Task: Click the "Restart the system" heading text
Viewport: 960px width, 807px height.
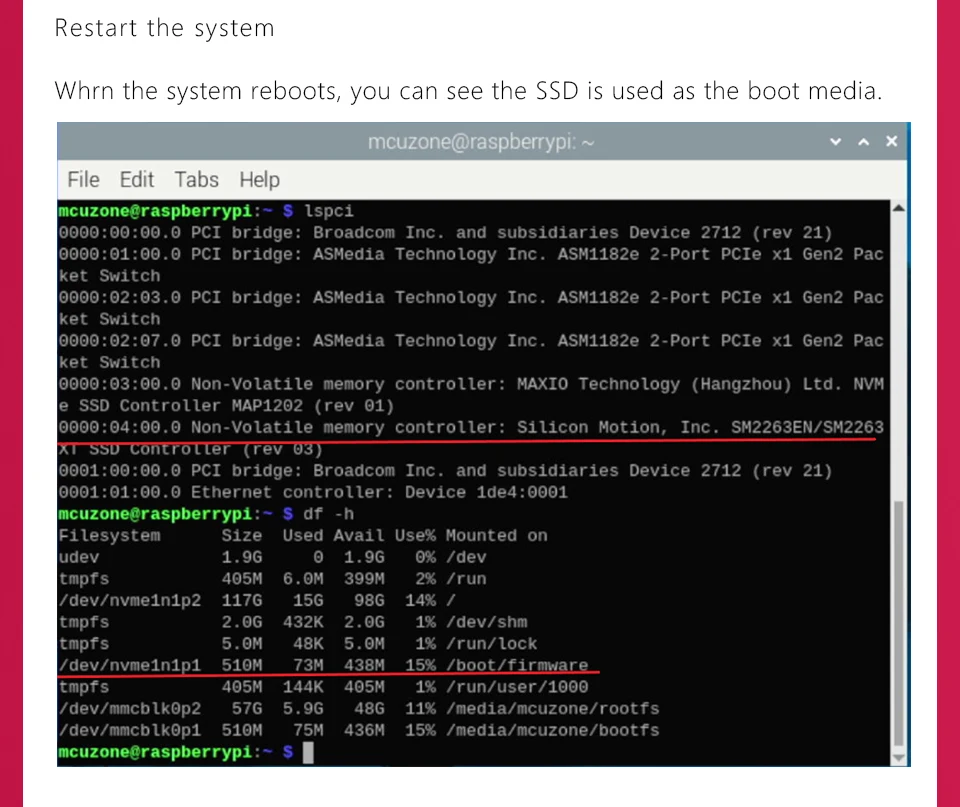Action: (164, 28)
